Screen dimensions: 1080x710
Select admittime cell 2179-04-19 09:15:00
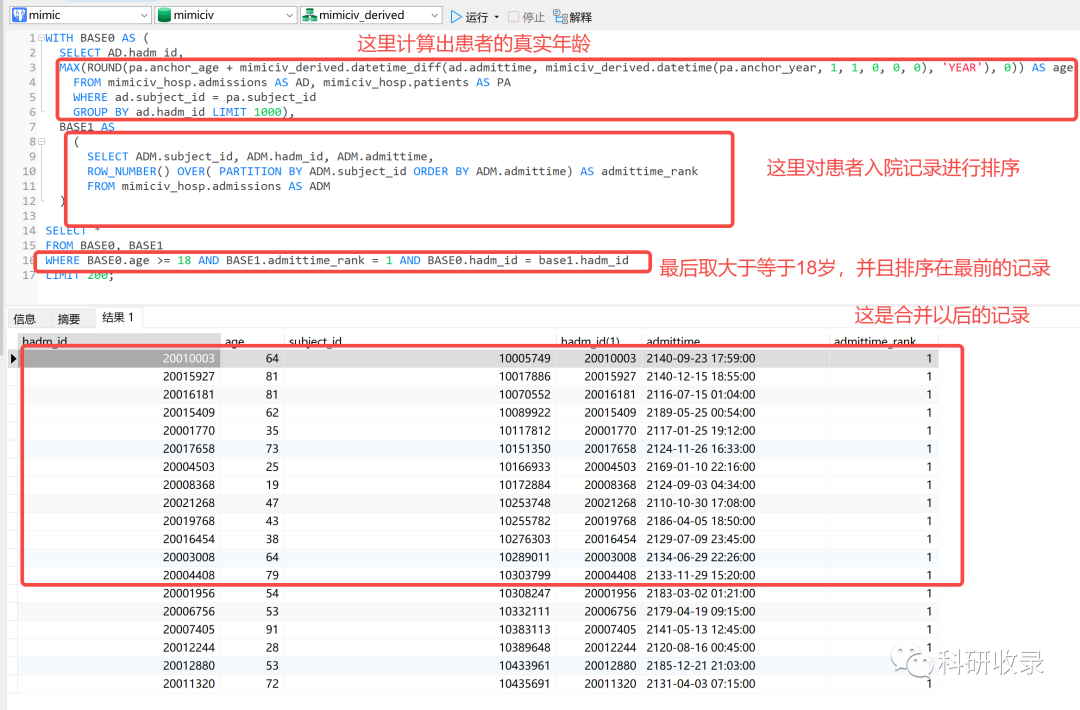pyautogui.click(x=735, y=612)
